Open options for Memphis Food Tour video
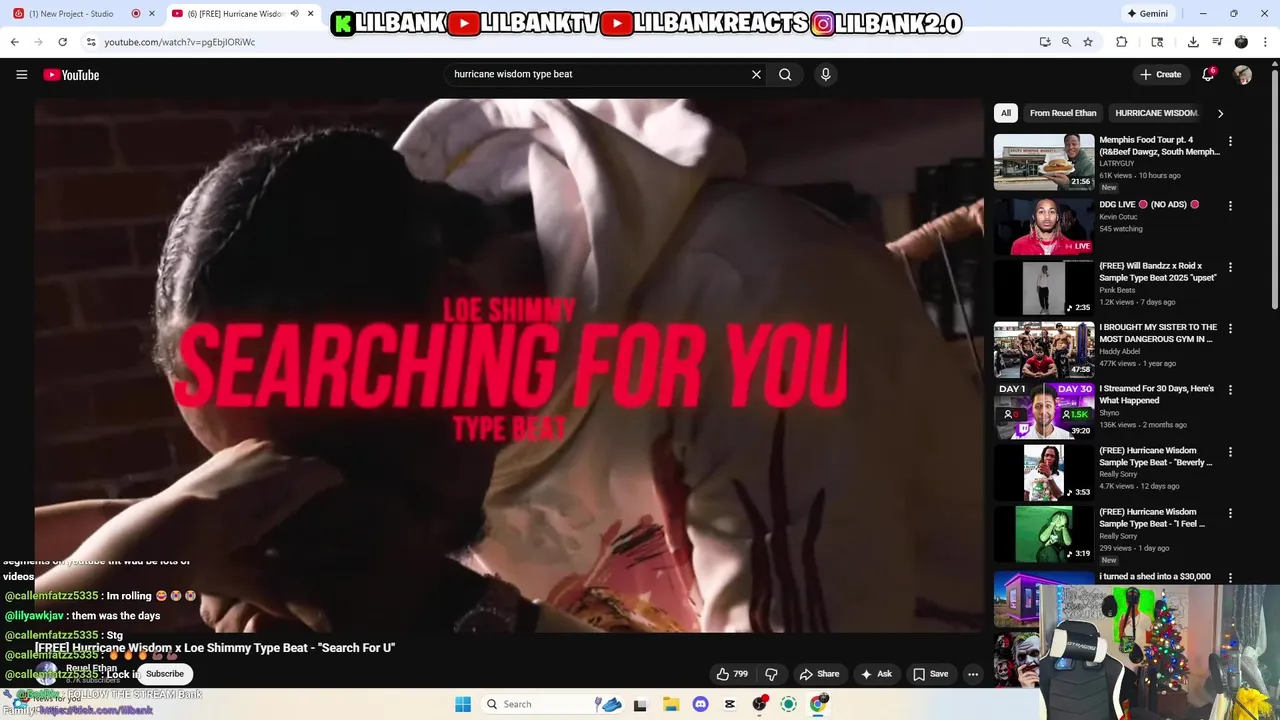The height and width of the screenshot is (720, 1280). coord(1230,142)
